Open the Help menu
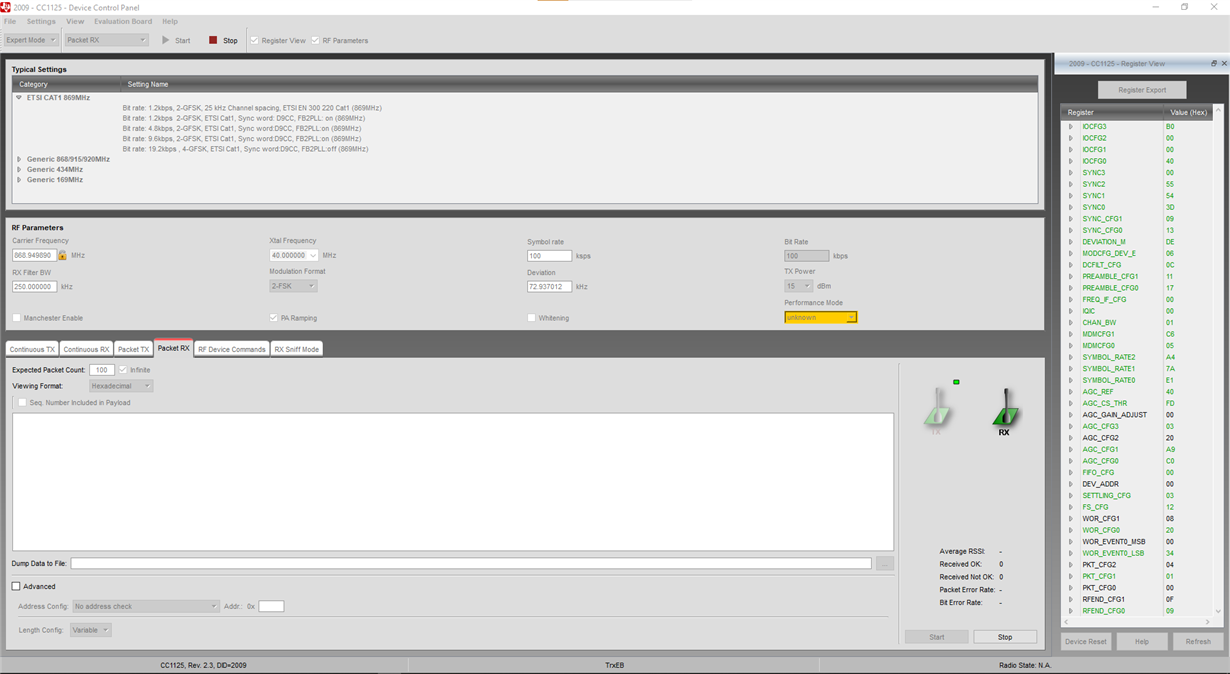The height and width of the screenshot is (674, 1230). click(170, 21)
